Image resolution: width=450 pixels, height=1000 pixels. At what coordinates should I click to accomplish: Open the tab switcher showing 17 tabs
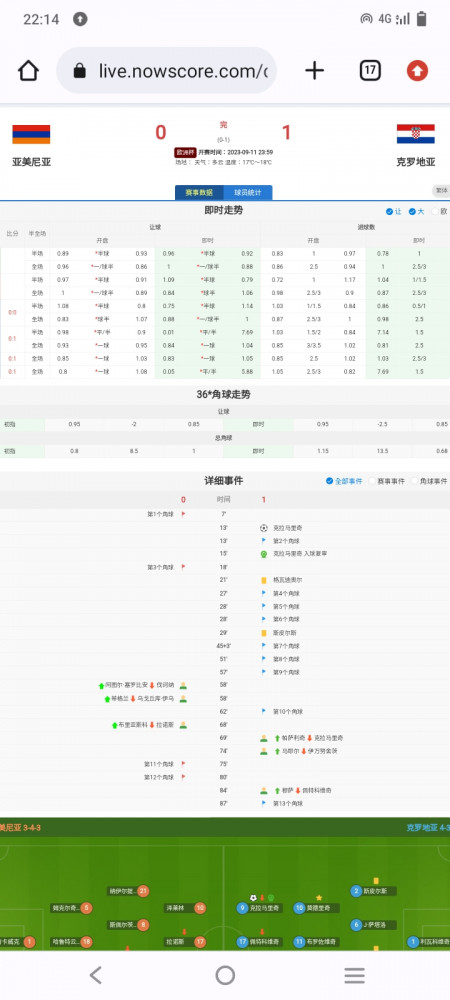(370, 71)
